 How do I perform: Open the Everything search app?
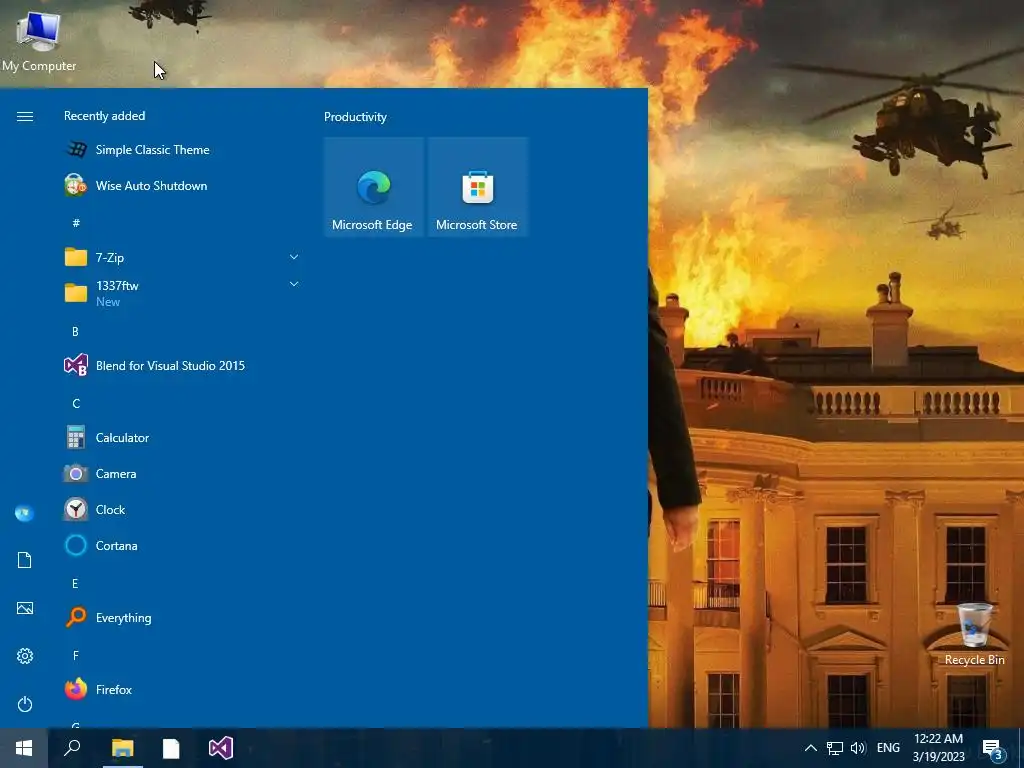point(183,617)
